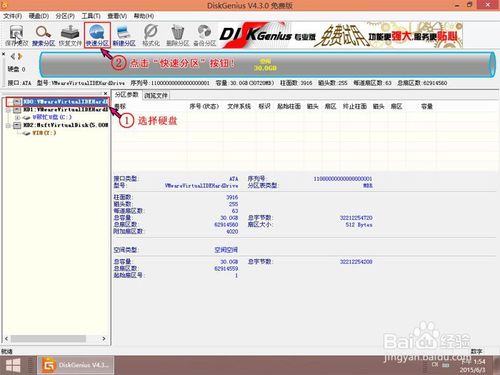
Task: Close the disk tree pane with its small X
Action: click(x=105, y=93)
